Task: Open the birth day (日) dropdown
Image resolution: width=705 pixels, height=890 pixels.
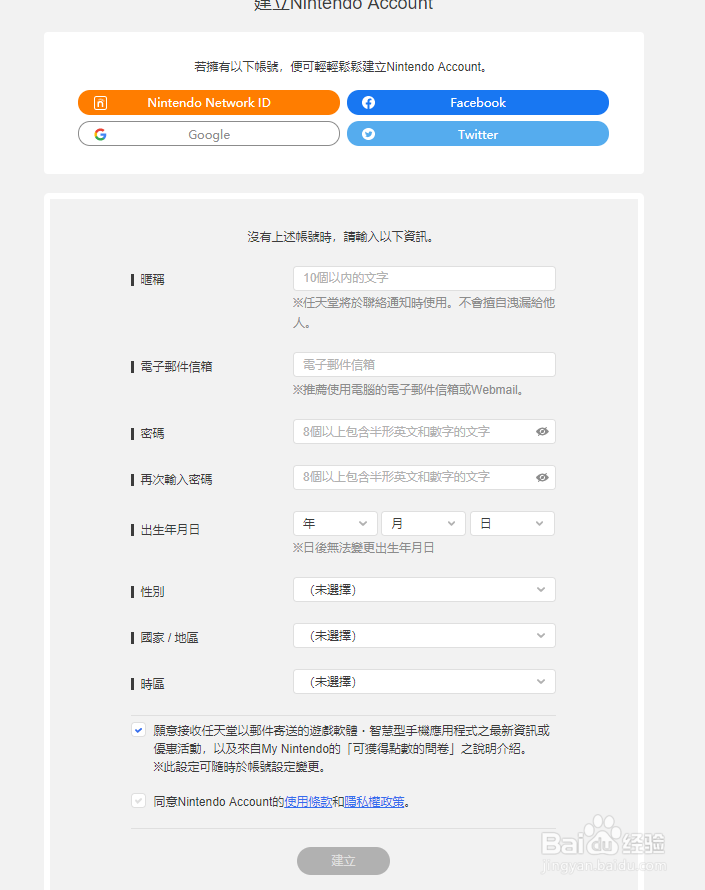Action: tap(512, 523)
